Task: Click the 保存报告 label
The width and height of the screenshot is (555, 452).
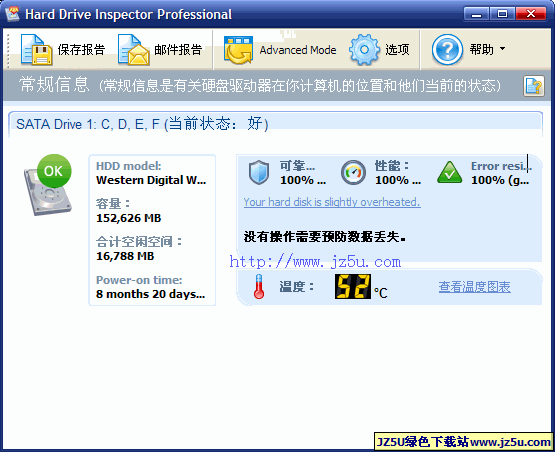Action: coord(81,50)
